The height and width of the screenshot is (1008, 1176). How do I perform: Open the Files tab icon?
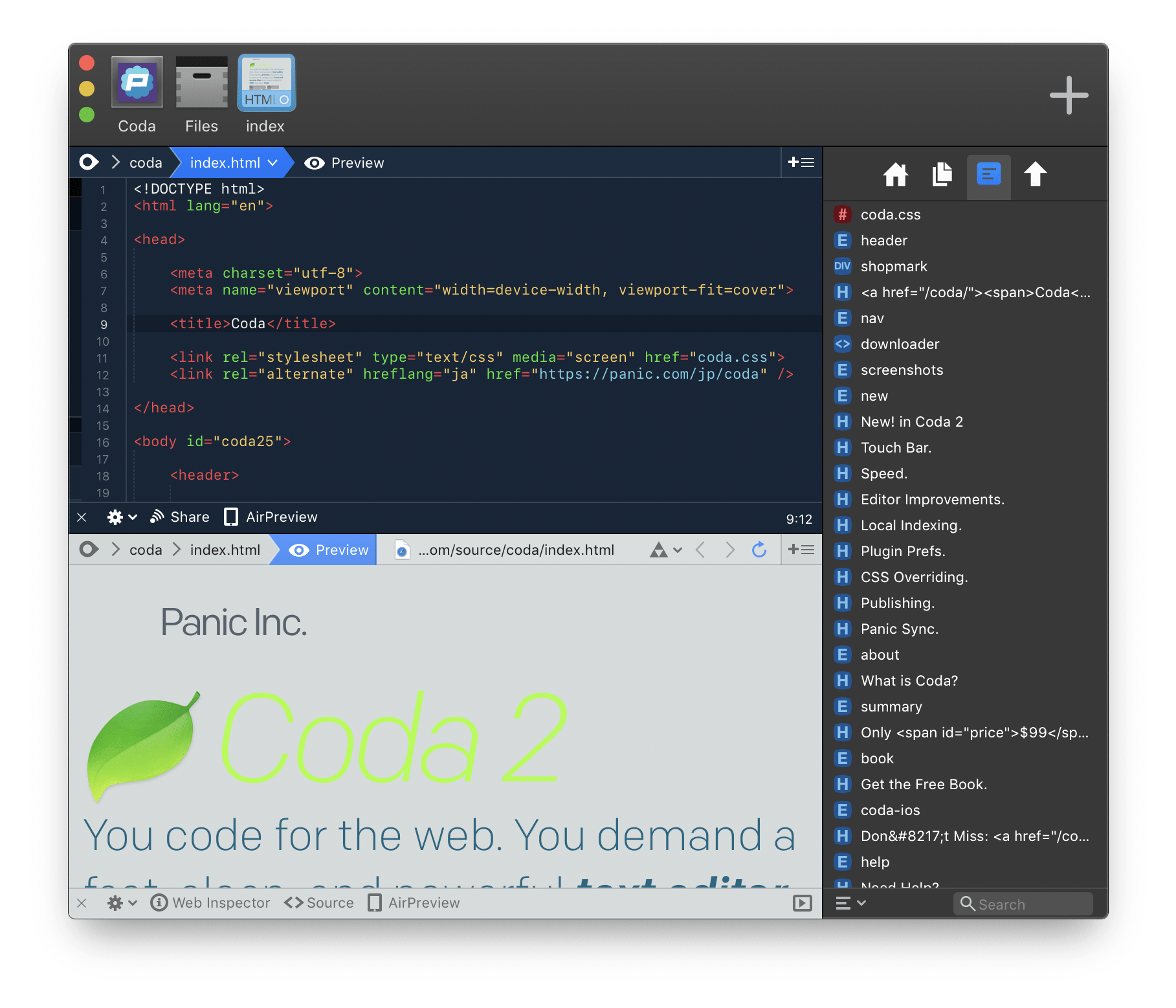point(201,82)
